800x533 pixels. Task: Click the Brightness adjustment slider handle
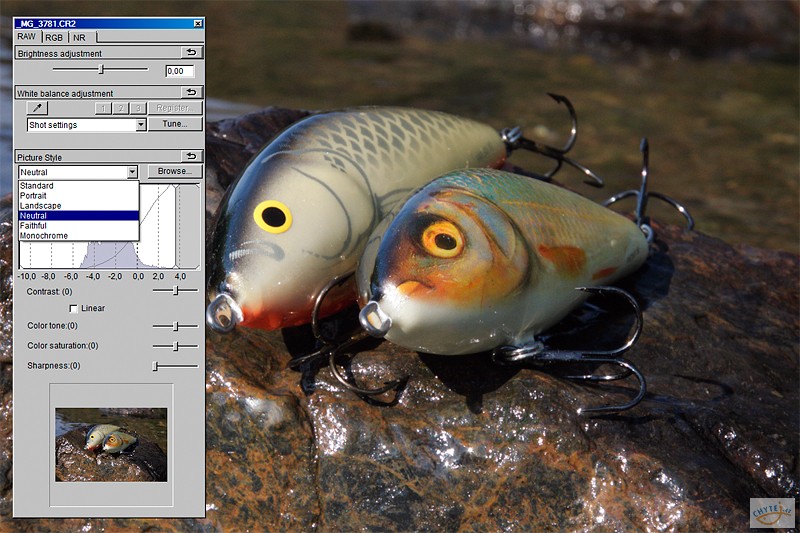101,69
